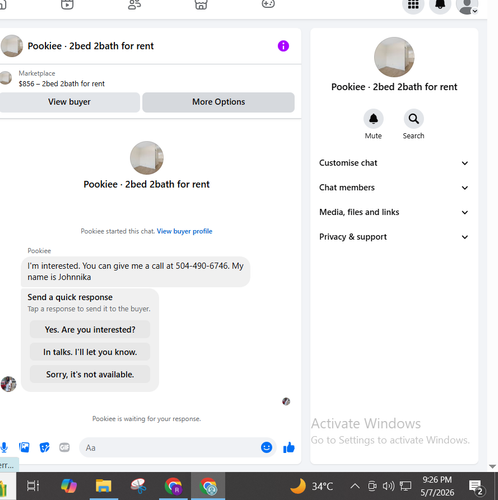Click the voice clip microphone icon
The image size is (498, 500).
4,447
